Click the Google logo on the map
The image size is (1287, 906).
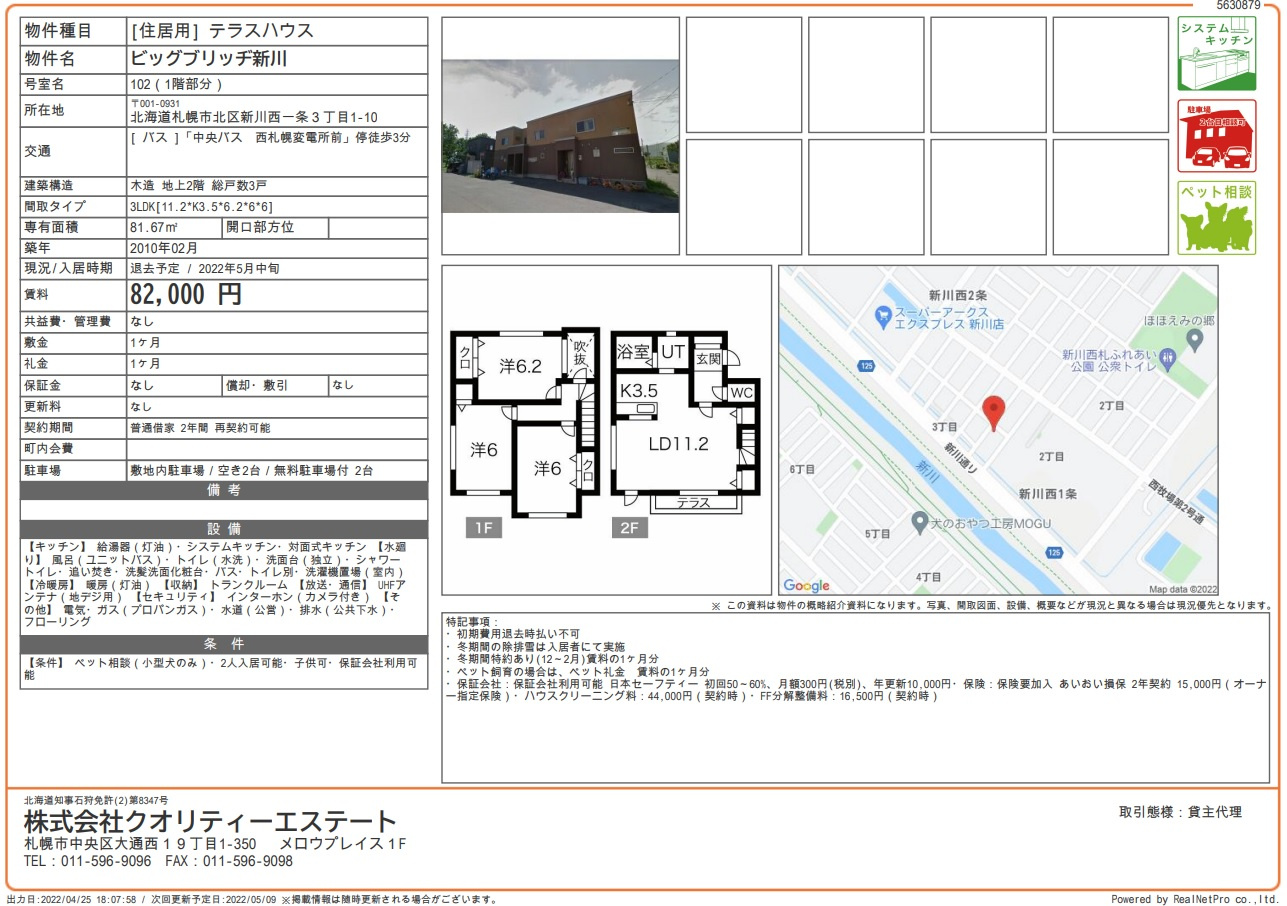806,586
